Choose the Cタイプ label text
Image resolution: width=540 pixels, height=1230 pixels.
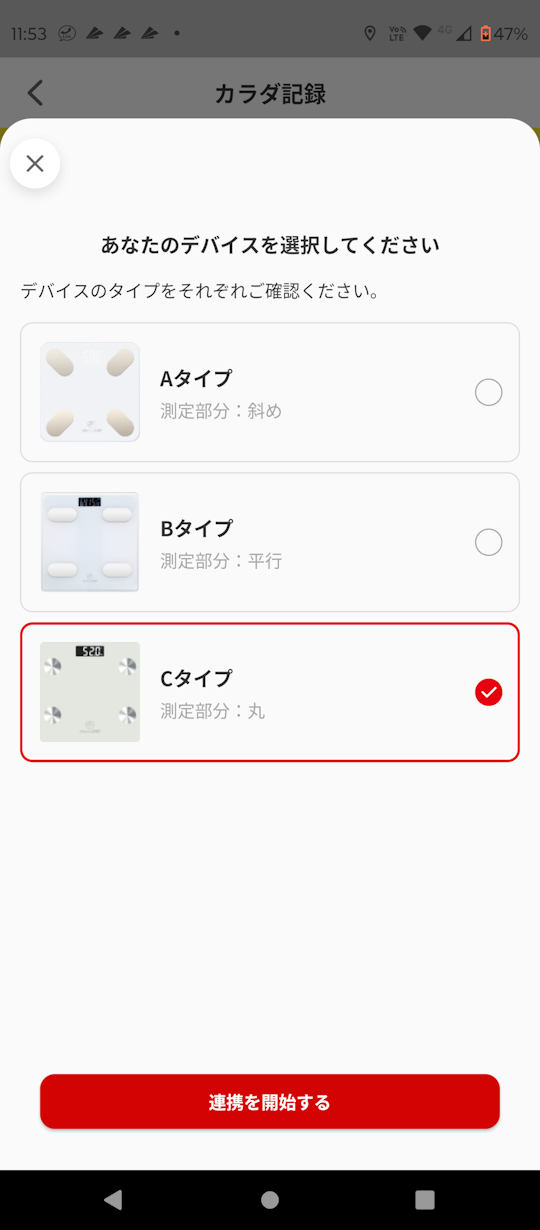196,678
